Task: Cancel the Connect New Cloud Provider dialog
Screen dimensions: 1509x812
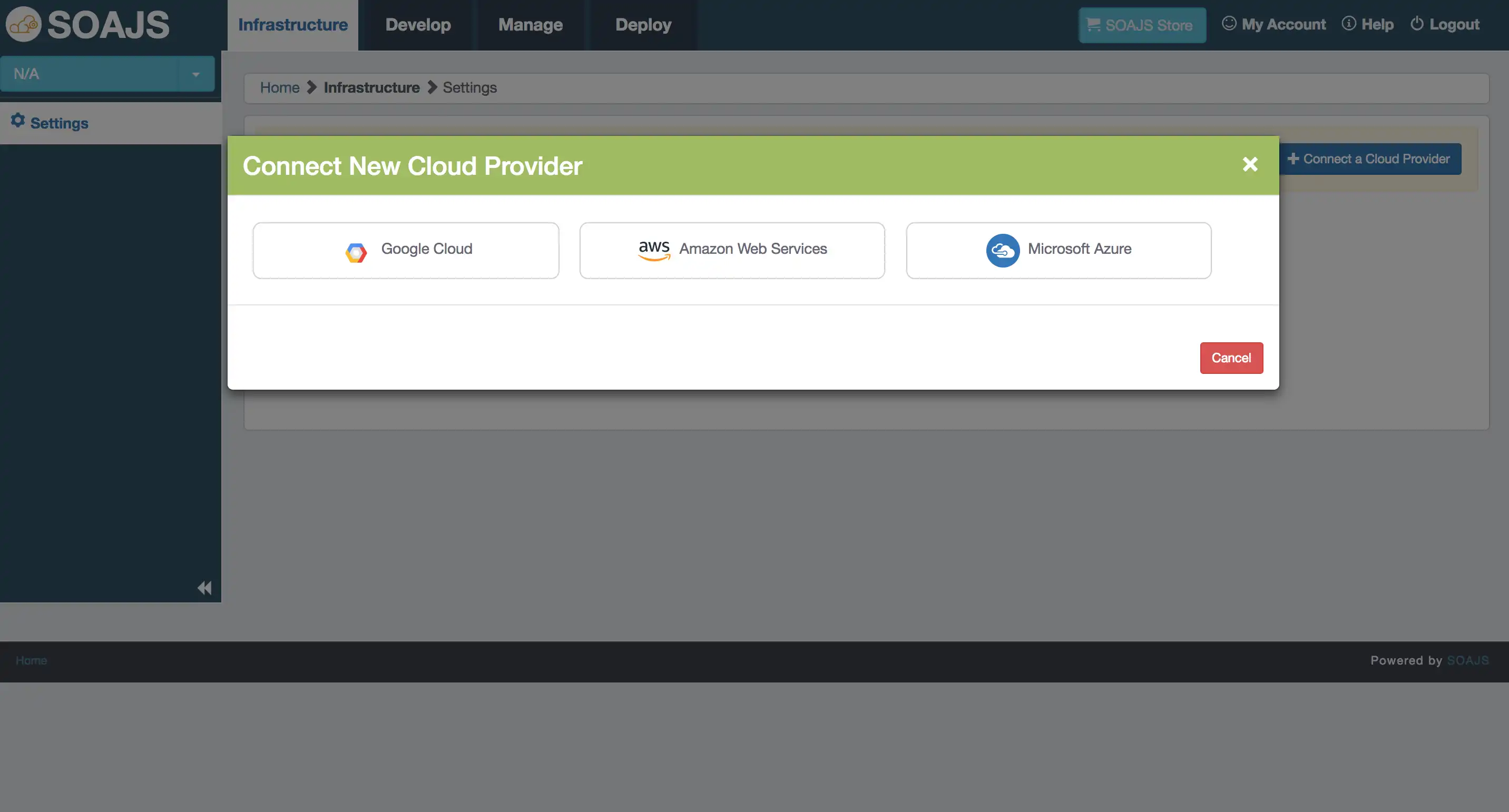Action: (1231, 358)
